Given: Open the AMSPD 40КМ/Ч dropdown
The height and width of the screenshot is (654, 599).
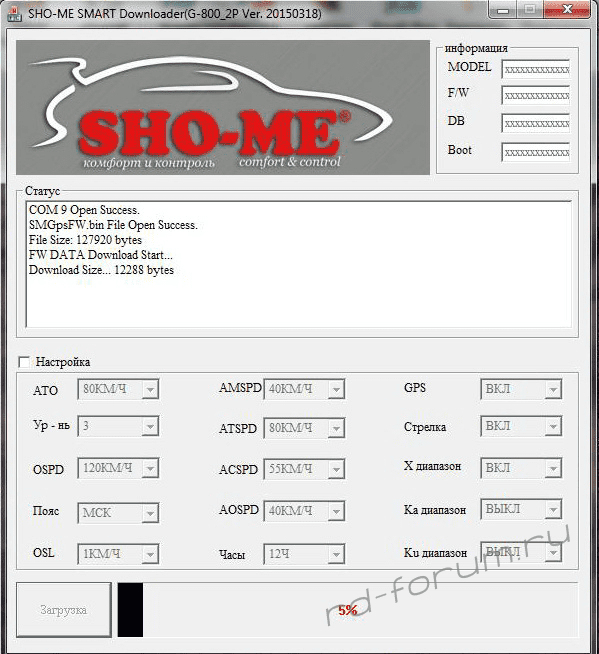Looking at the screenshot, I should 304,389.
